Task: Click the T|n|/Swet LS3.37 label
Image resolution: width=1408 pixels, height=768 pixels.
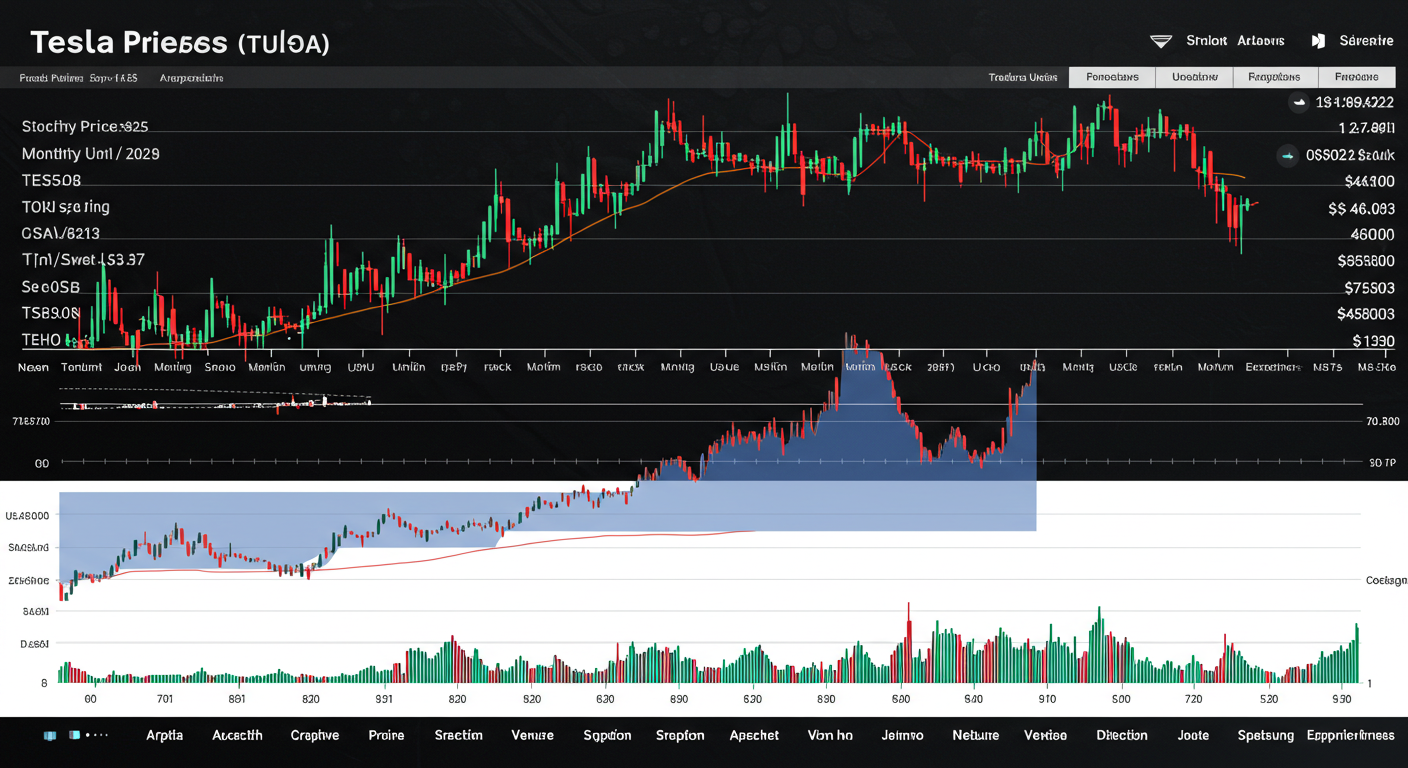Action: point(83,260)
